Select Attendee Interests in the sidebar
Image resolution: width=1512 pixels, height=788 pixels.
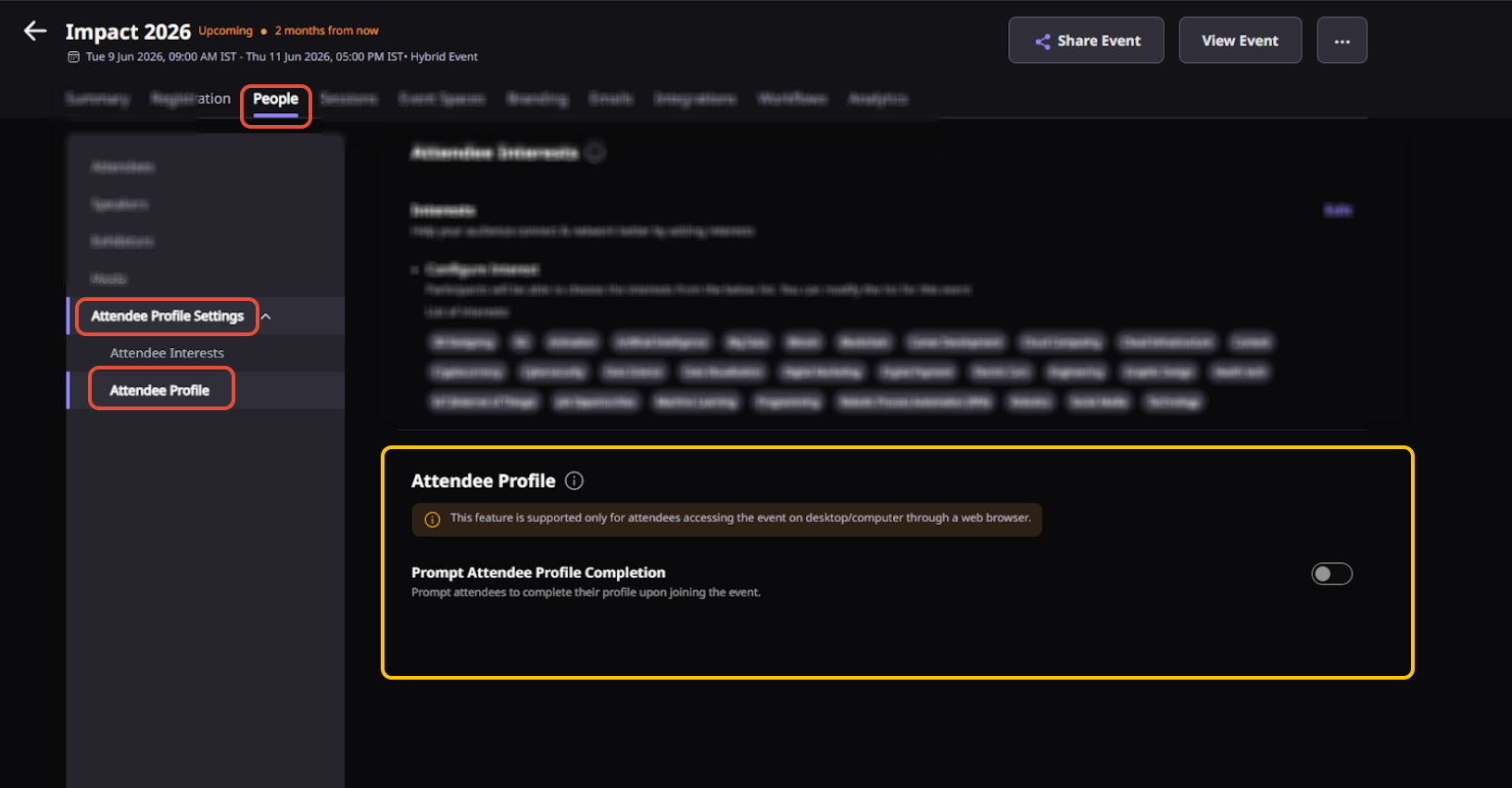pos(167,353)
